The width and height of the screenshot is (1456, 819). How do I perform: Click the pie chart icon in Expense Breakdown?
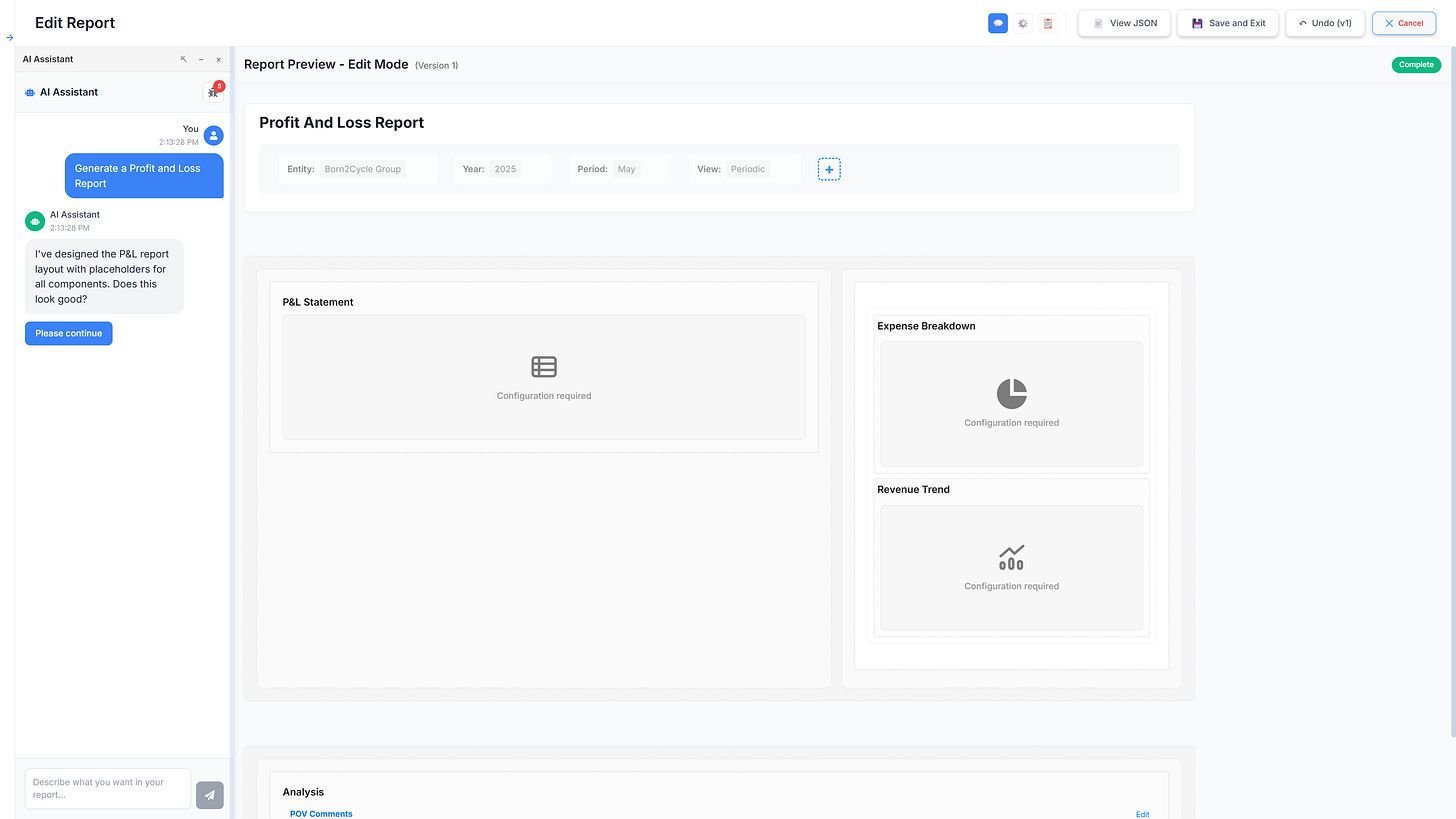click(1011, 393)
